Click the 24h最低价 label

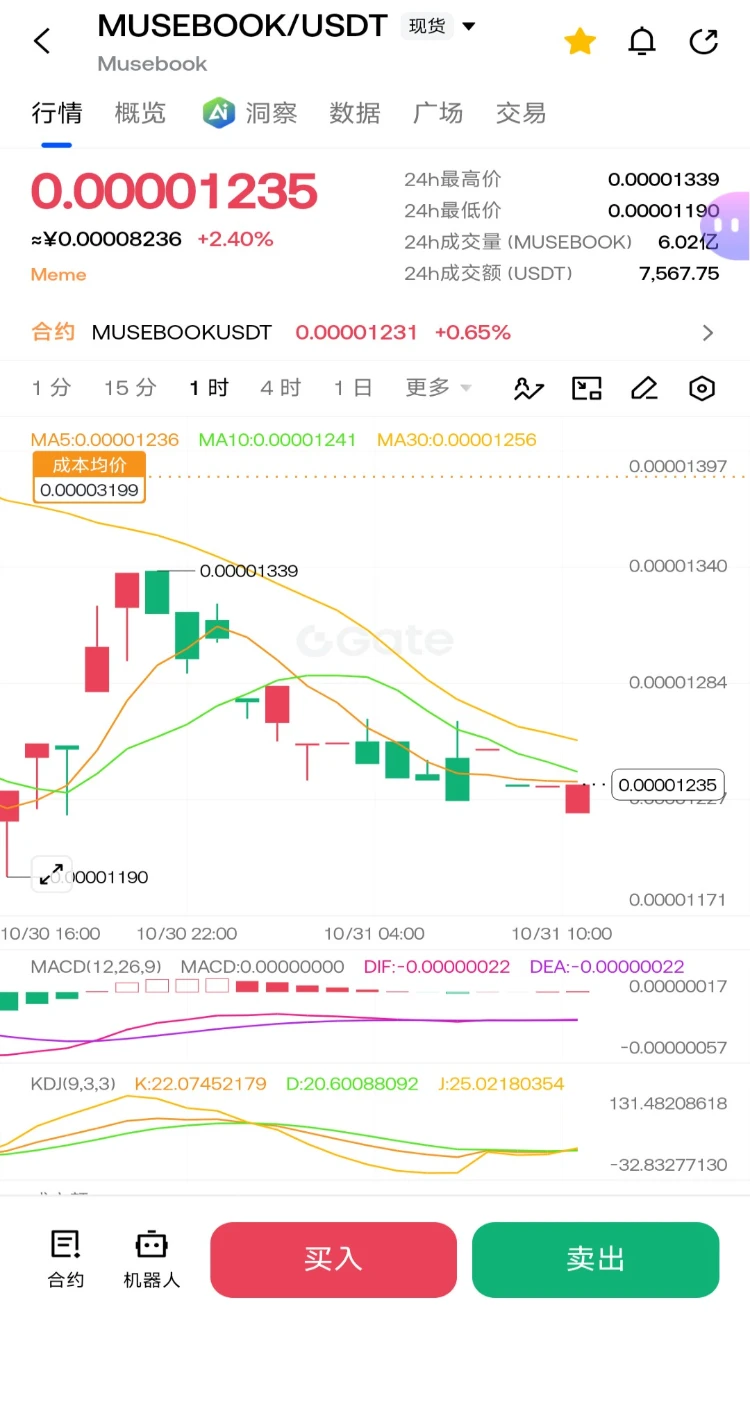pyautogui.click(x=453, y=211)
